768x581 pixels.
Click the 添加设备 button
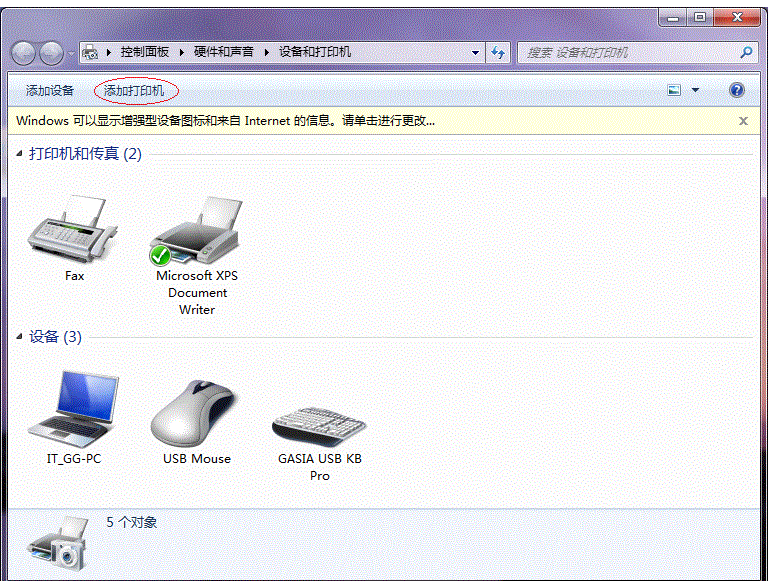50,91
